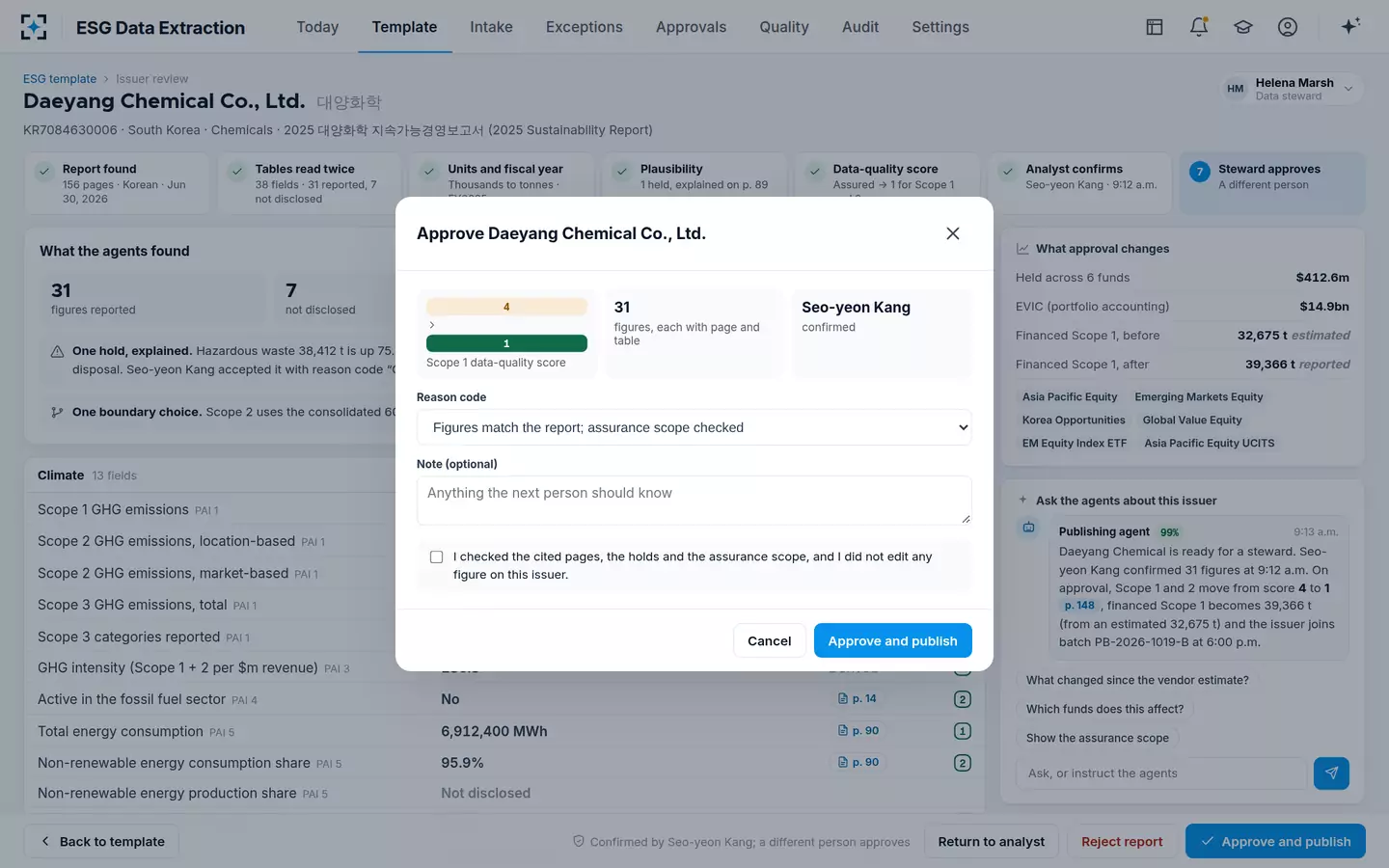Image resolution: width=1389 pixels, height=868 pixels.
Task: Choose the 'Which funds does this affect?' suggestion
Action: coord(1104,709)
